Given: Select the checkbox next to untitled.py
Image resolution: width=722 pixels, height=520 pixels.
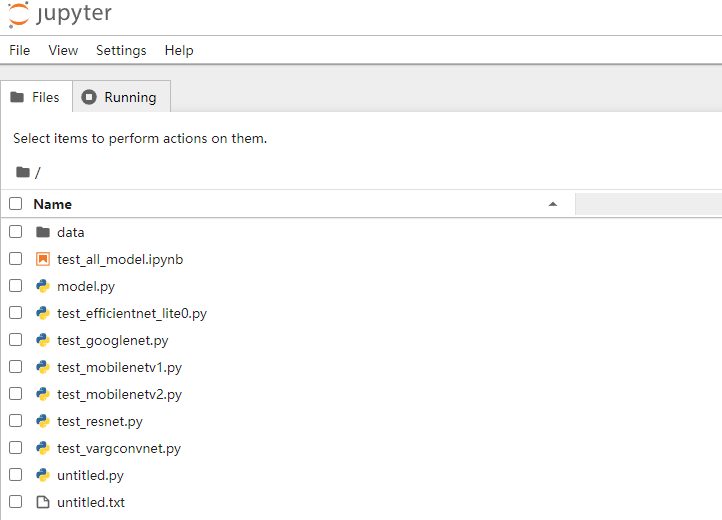Looking at the screenshot, I should (16, 474).
